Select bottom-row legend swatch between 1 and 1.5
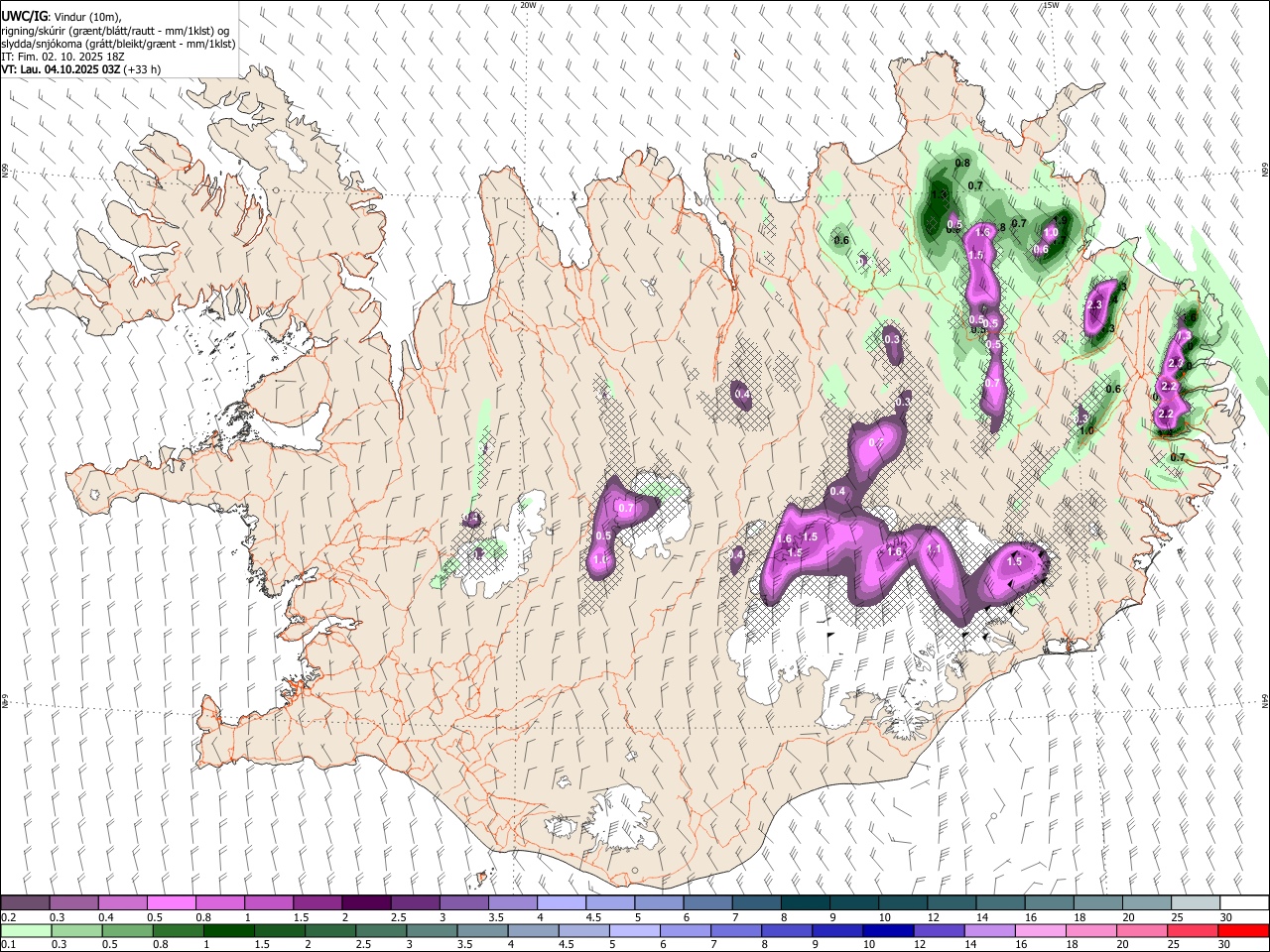 228,931
